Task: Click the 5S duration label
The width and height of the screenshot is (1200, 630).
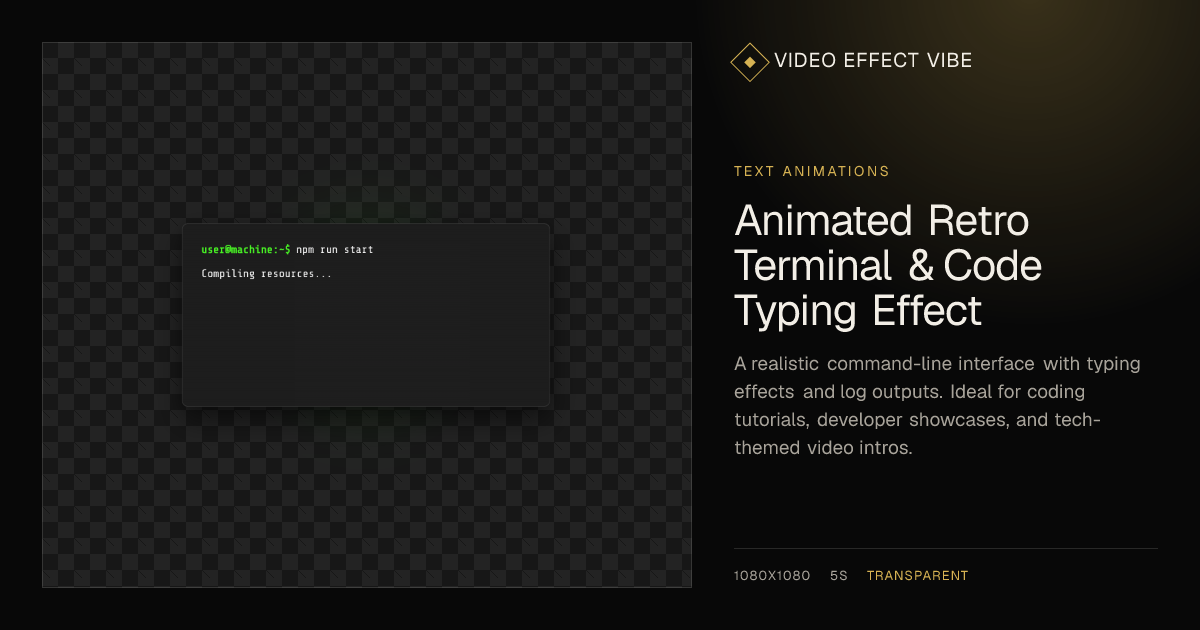Action: [839, 576]
